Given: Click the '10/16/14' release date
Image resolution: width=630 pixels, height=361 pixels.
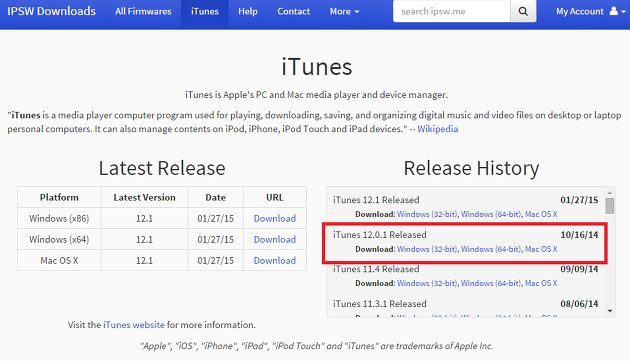Looking at the screenshot, I should 579,235.
